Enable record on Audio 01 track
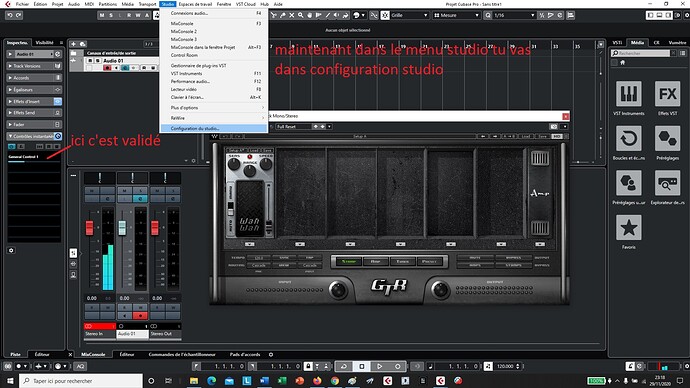Image resolution: width=690 pixels, height=388 pixels. pyautogui.click(x=107, y=68)
